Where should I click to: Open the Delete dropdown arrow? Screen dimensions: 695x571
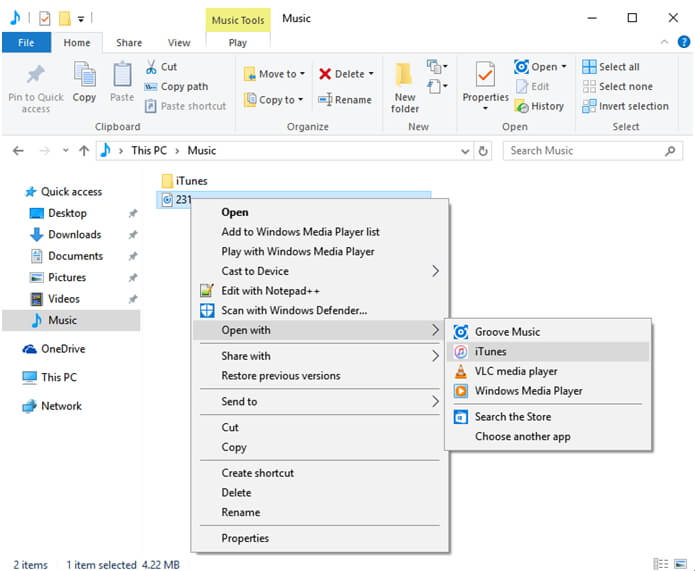point(371,74)
